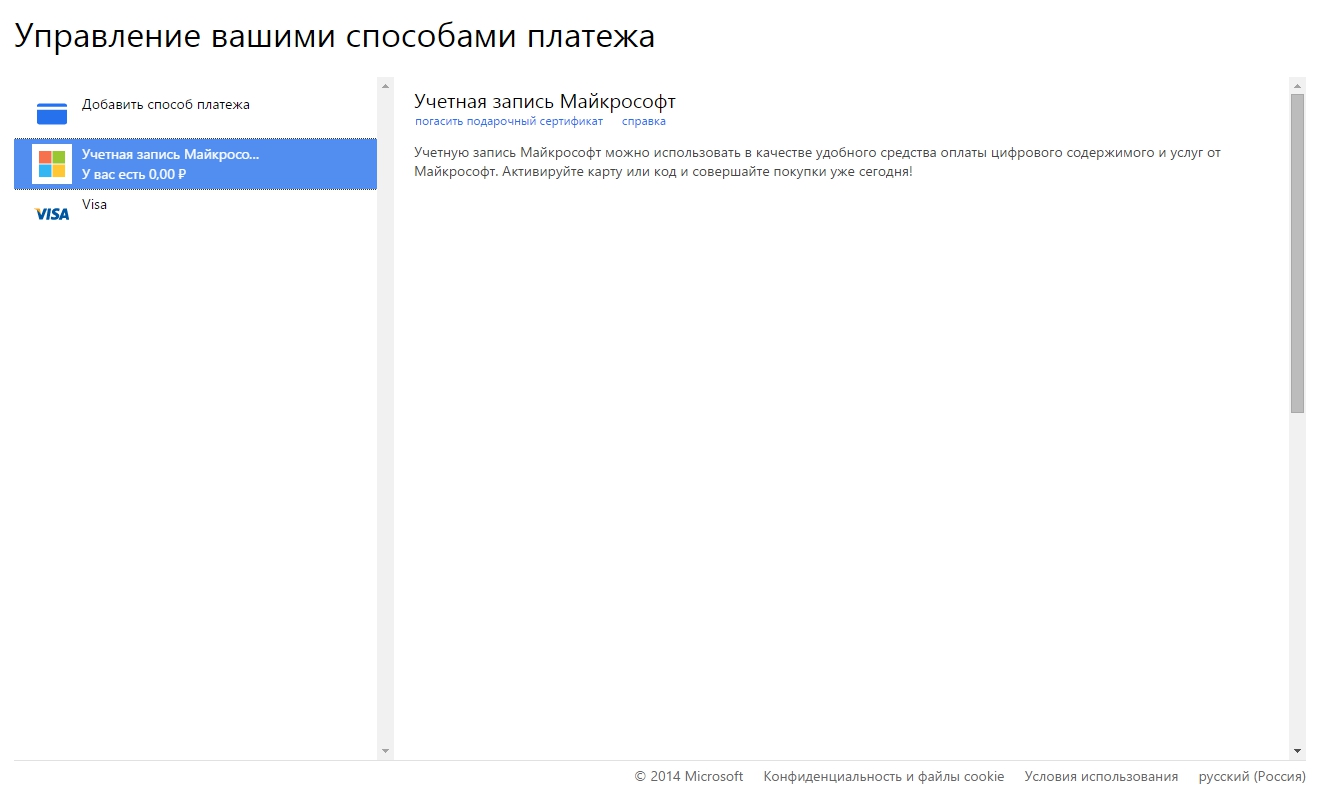The image size is (1320, 788).
Task: Open 'погасить подарочный сертификат' link
Action: pyautogui.click(x=509, y=121)
